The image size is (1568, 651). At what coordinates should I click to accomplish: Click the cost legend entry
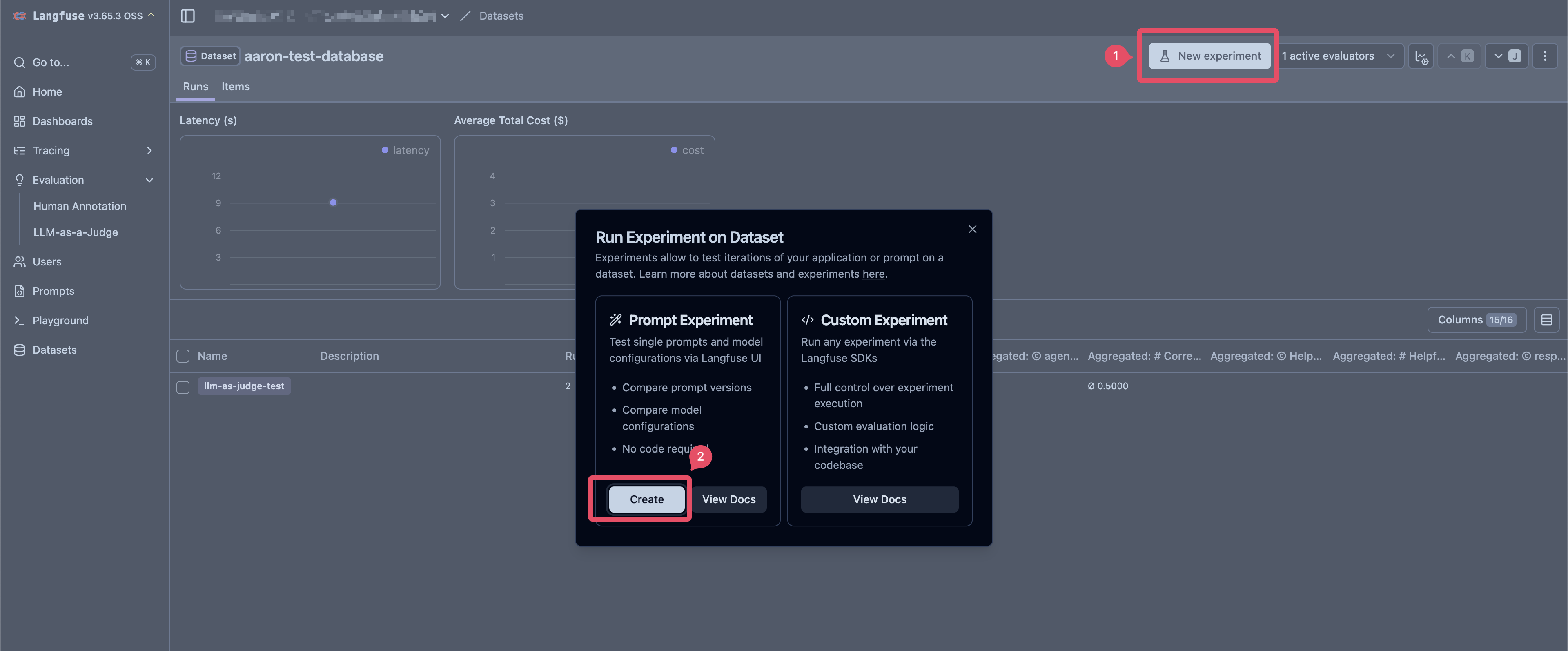[687, 150]
